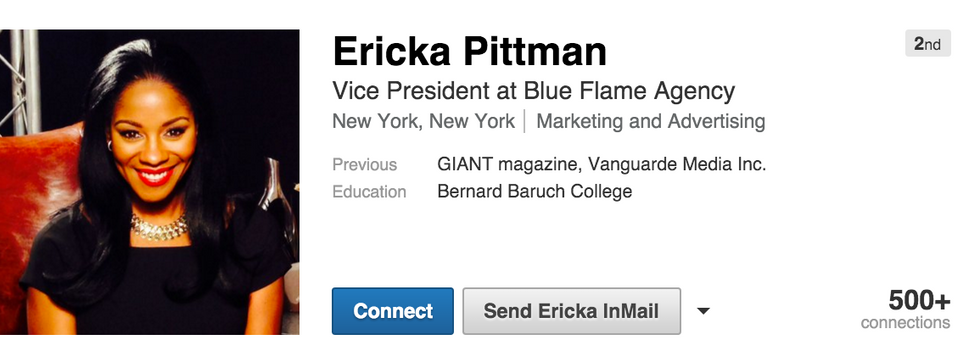Image resolution: width=980 pixels, height=361 pixels.
Task: Click the 2nd degree connection badge
Action: point(928,43)
